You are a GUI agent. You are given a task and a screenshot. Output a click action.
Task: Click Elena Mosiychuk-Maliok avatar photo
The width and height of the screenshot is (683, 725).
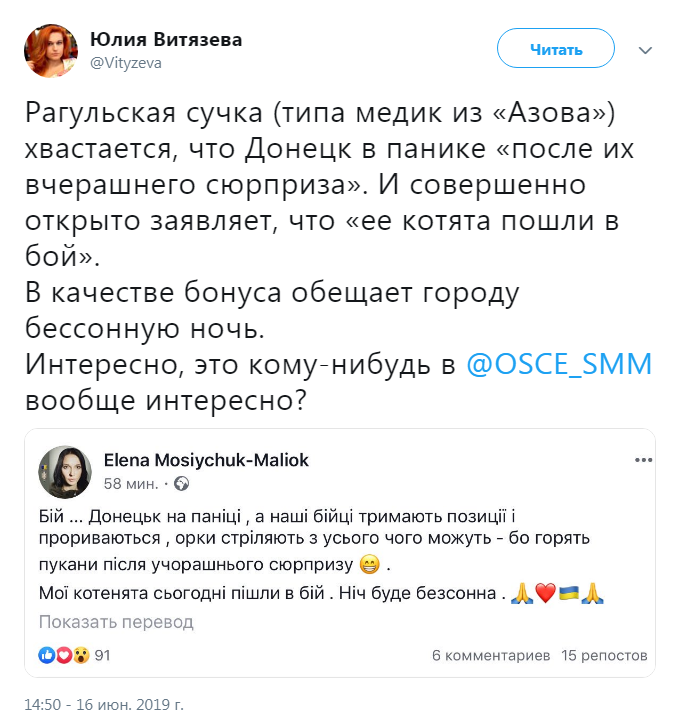click(x=66, y=472)
